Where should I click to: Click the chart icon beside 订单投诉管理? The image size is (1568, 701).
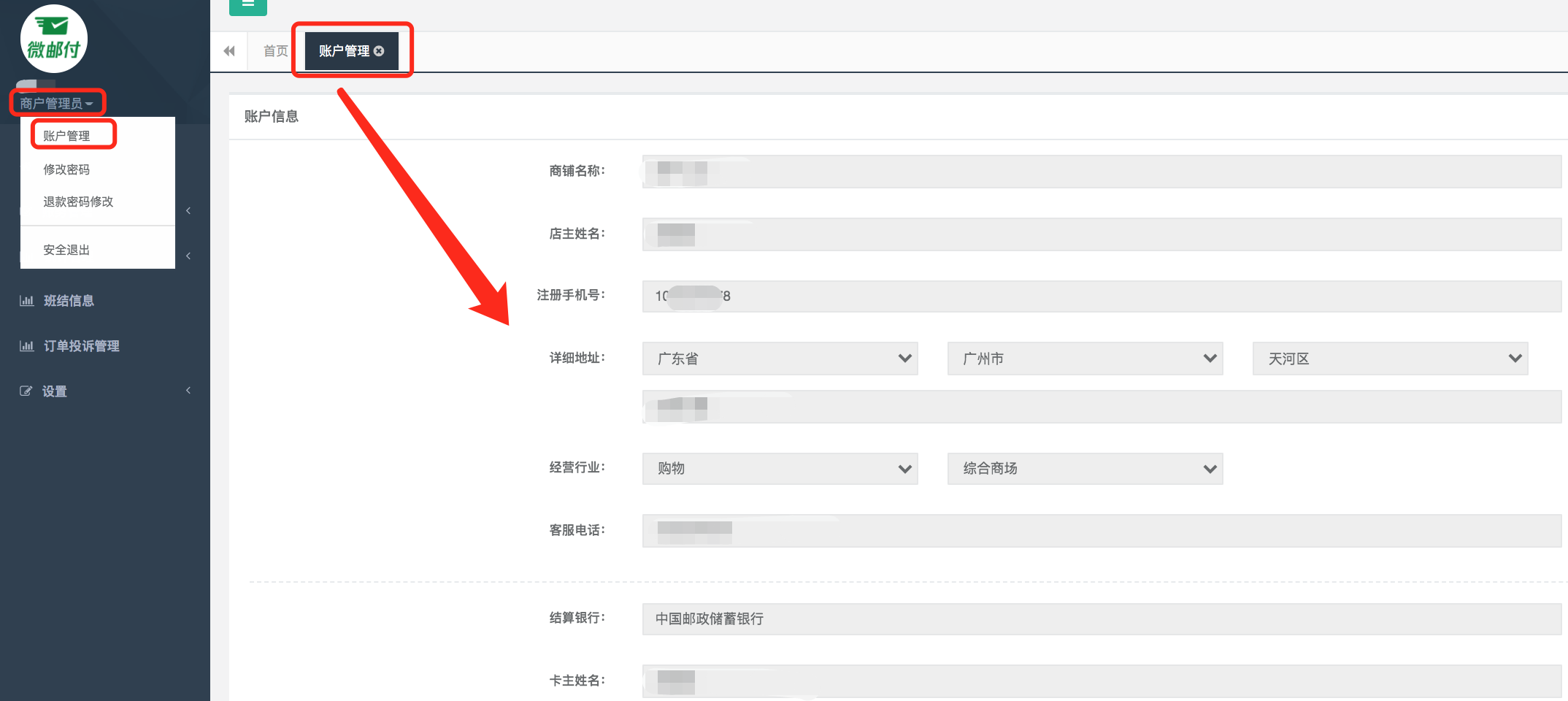coord(27,346)
